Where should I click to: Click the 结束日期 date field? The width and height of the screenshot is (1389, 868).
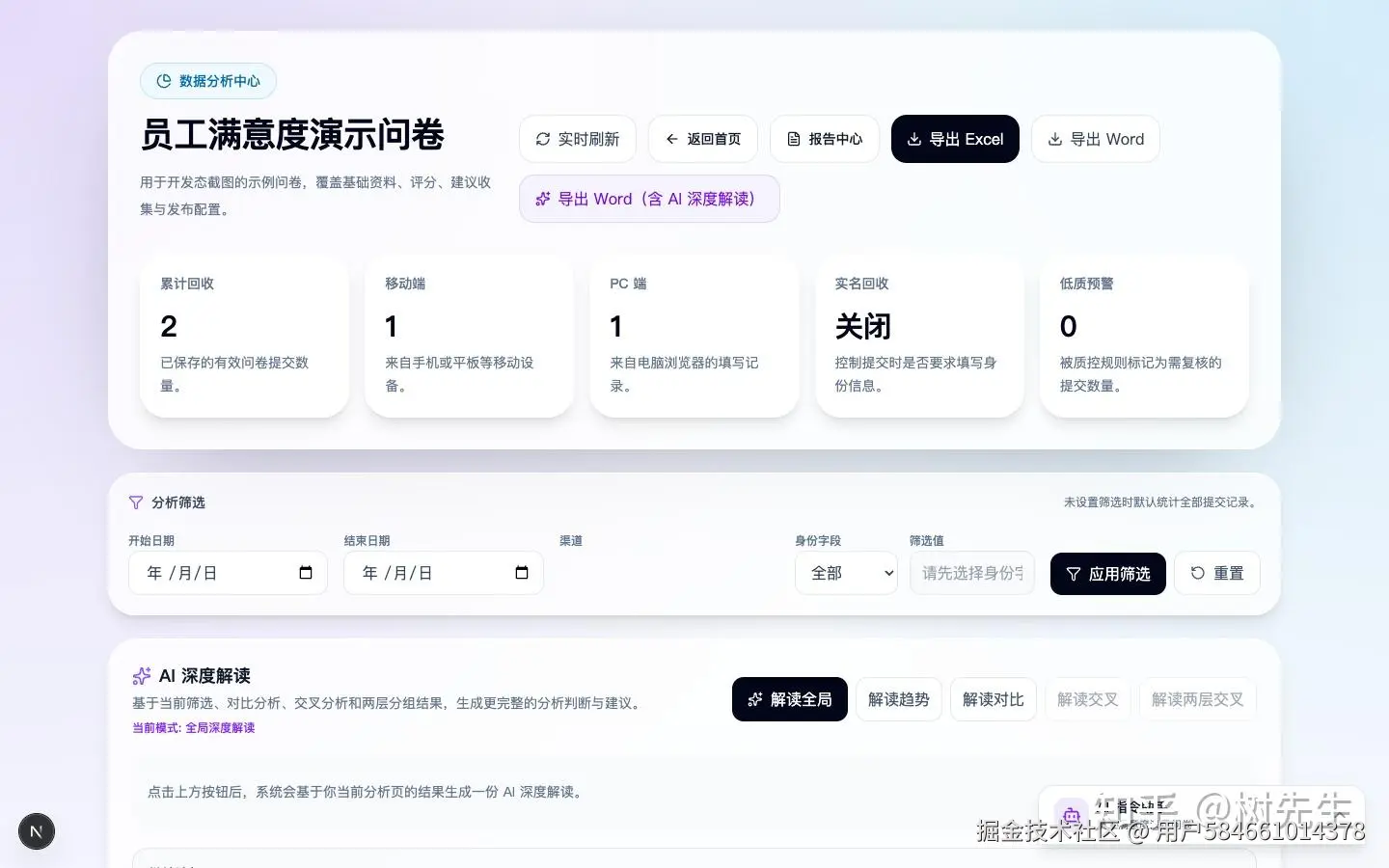coord(444,573)
